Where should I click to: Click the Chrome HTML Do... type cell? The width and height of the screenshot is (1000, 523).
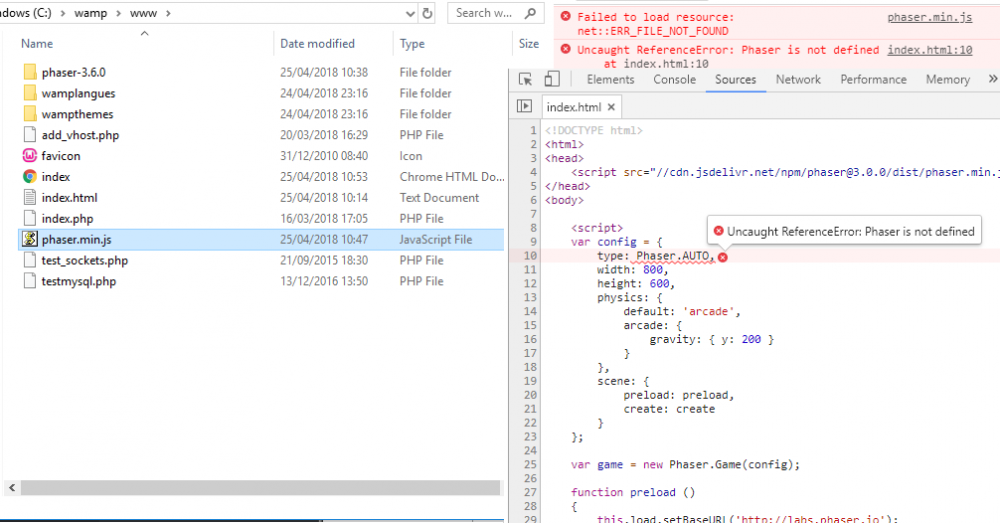click(x=452, y=177)
